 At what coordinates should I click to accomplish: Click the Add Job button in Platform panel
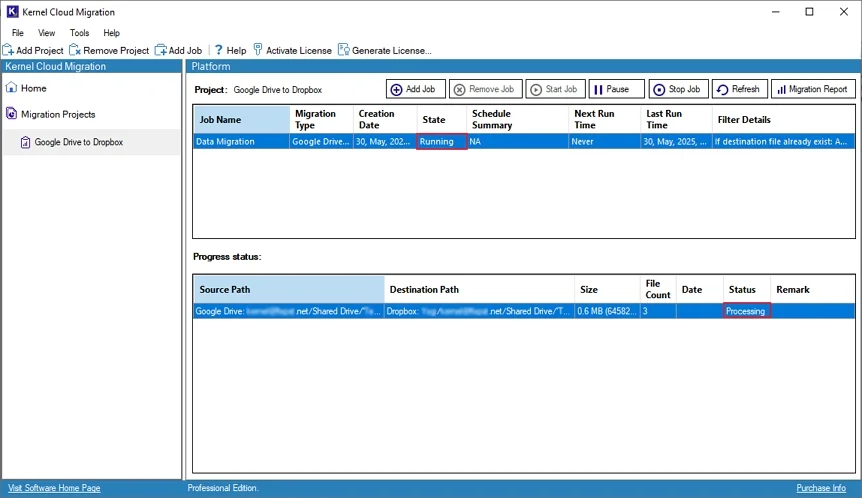[x=416, y=89]
